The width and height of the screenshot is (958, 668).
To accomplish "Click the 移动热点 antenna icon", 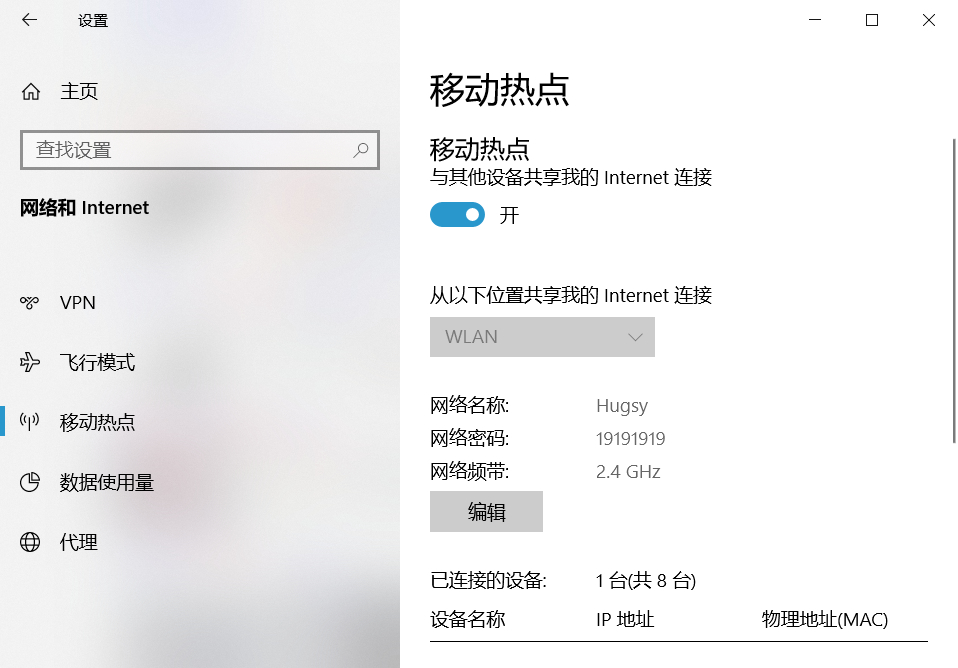I will (x=29, y=422).
